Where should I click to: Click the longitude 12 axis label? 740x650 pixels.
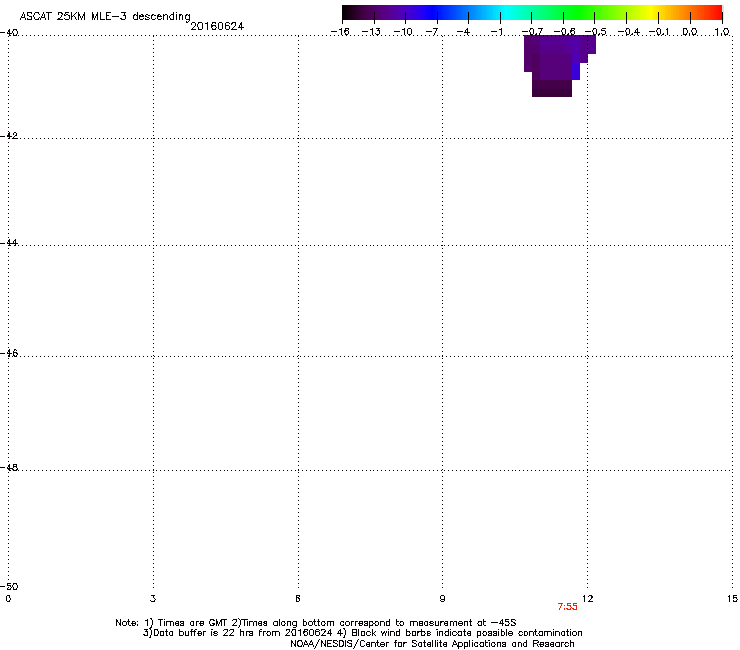click(x=587, y=599)
